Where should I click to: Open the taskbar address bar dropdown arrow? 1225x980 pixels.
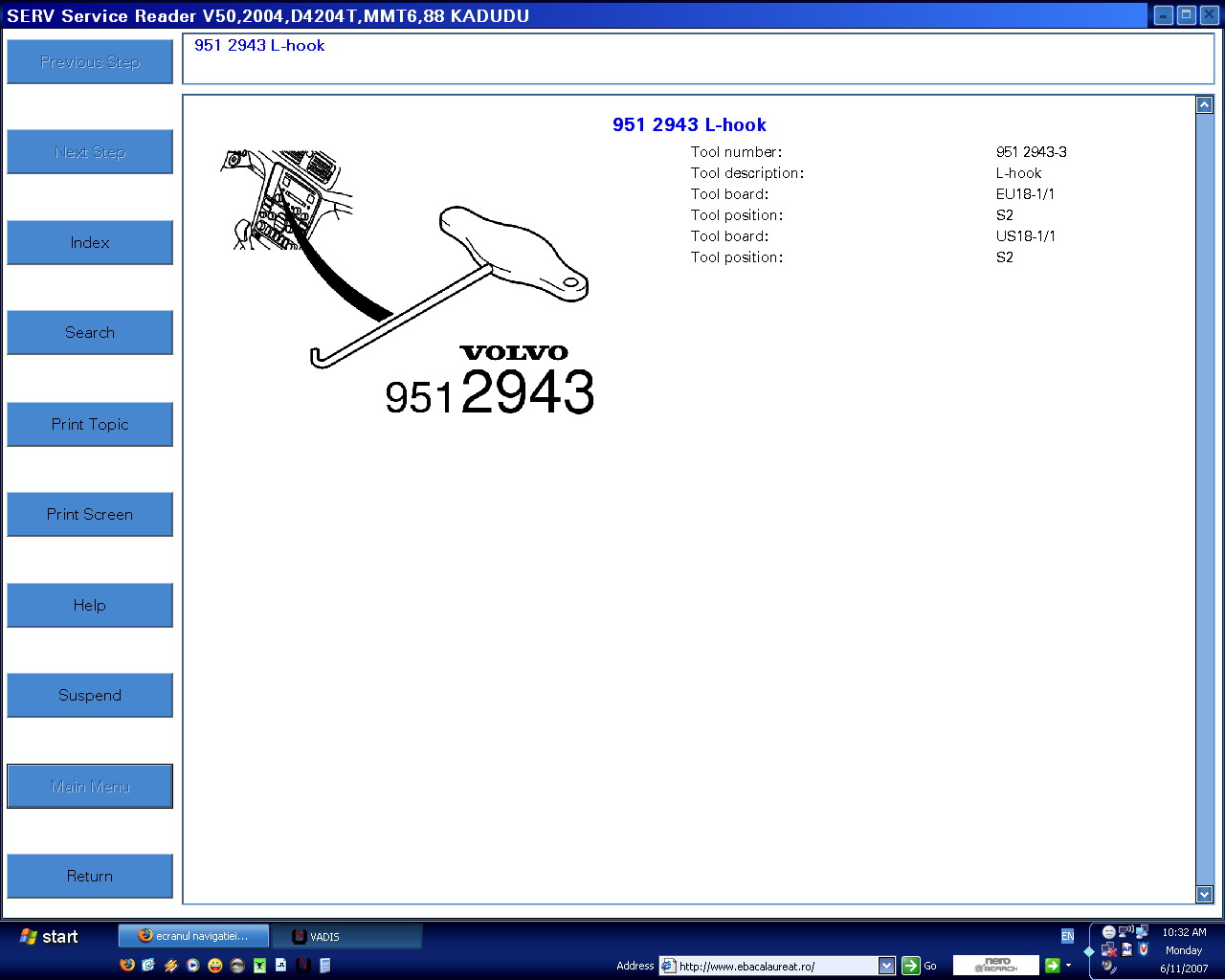(x=886, y=966)
